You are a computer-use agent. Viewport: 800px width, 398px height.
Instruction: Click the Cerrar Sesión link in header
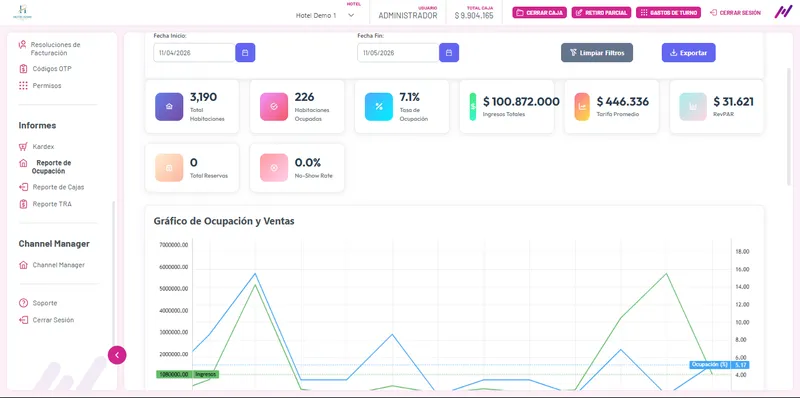pyautogui.click(x=735, y=13)
